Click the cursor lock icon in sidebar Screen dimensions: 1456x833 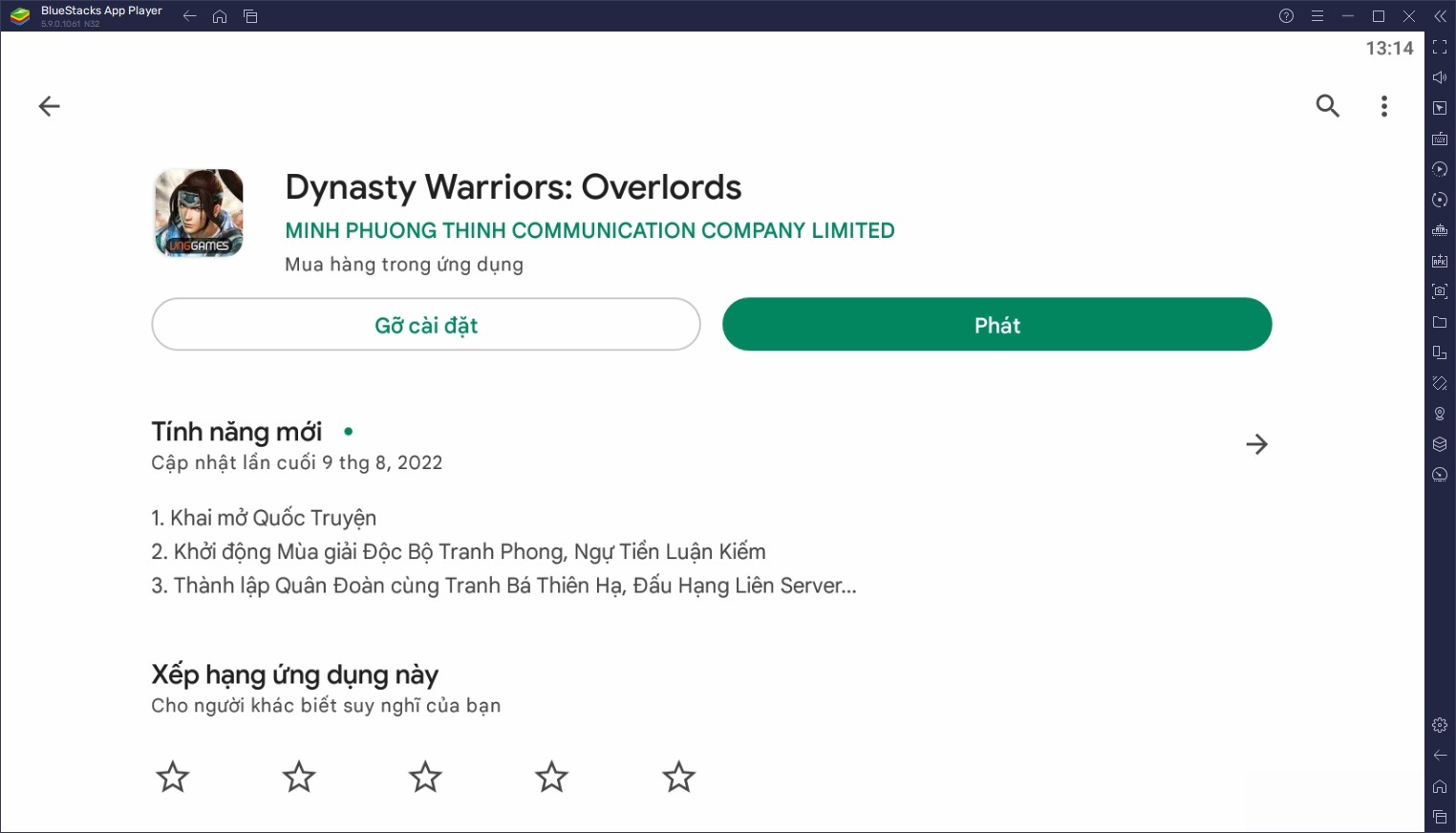[1440, 108]
